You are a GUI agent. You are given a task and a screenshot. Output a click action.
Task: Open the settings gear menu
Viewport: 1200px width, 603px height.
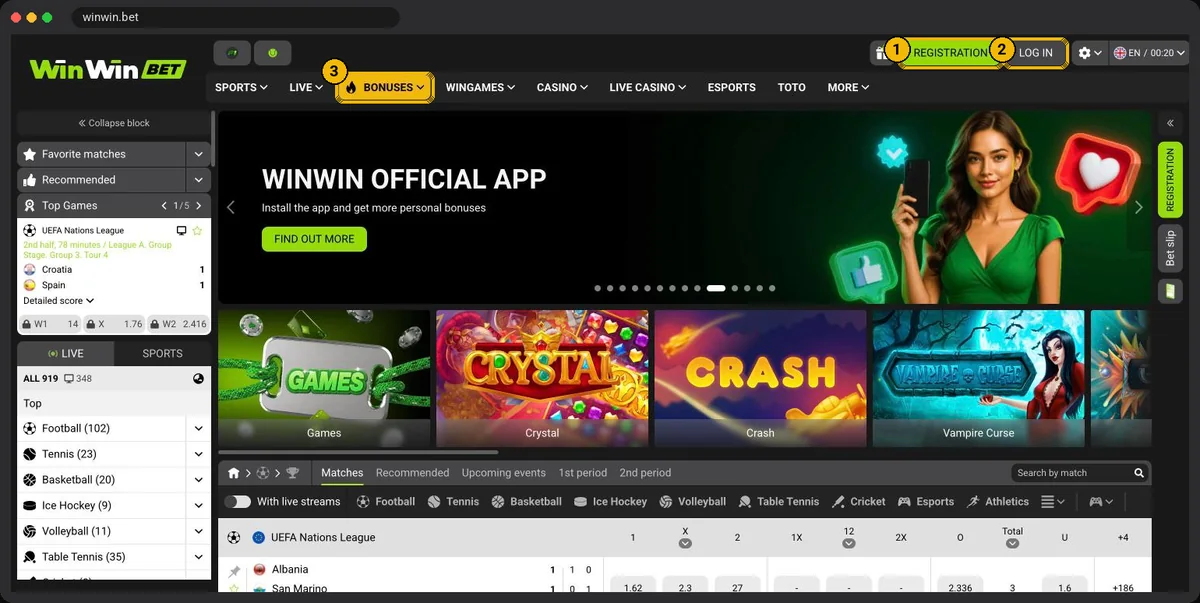(1090, 53)
